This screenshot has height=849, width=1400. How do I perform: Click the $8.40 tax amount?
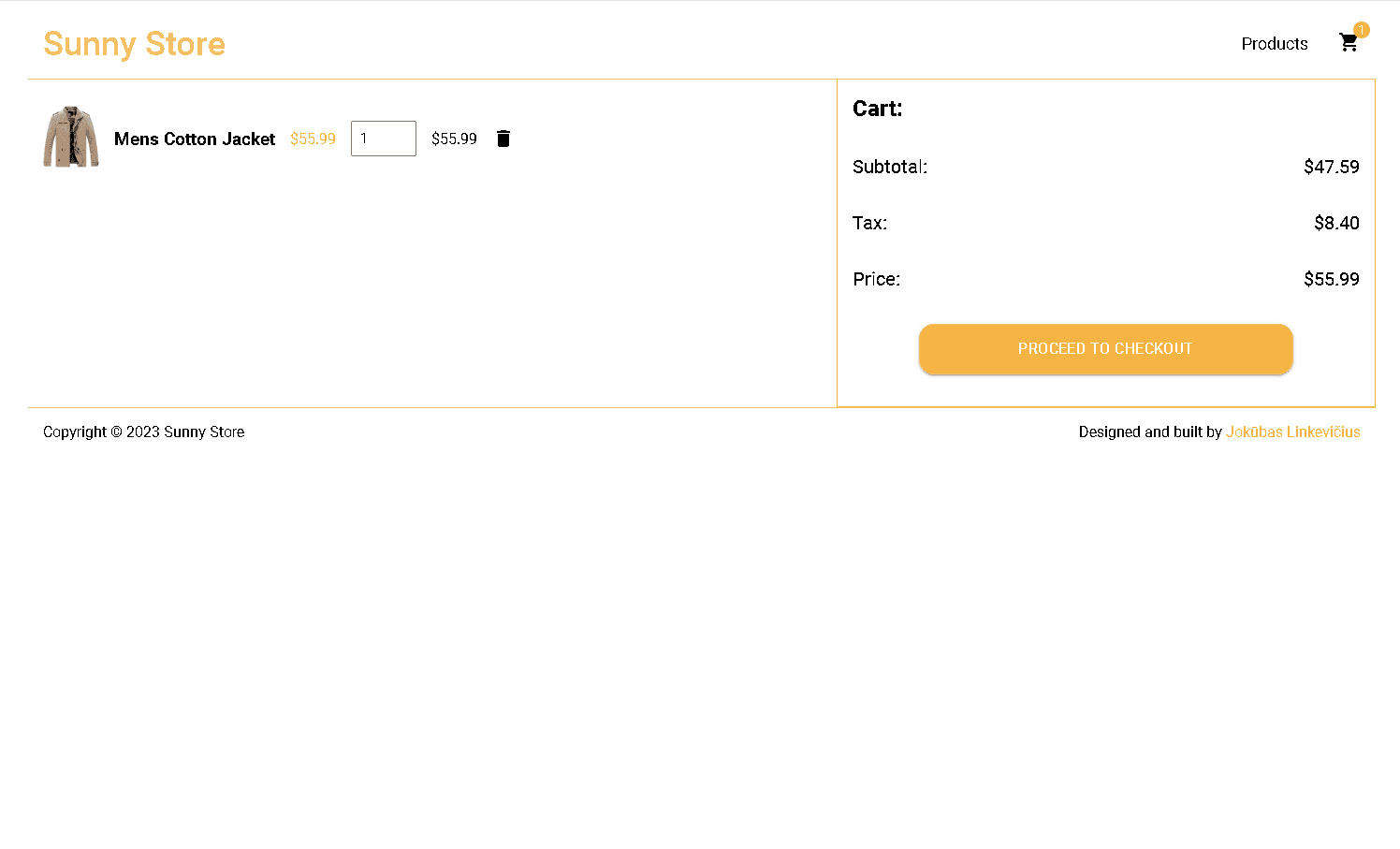1335,223
